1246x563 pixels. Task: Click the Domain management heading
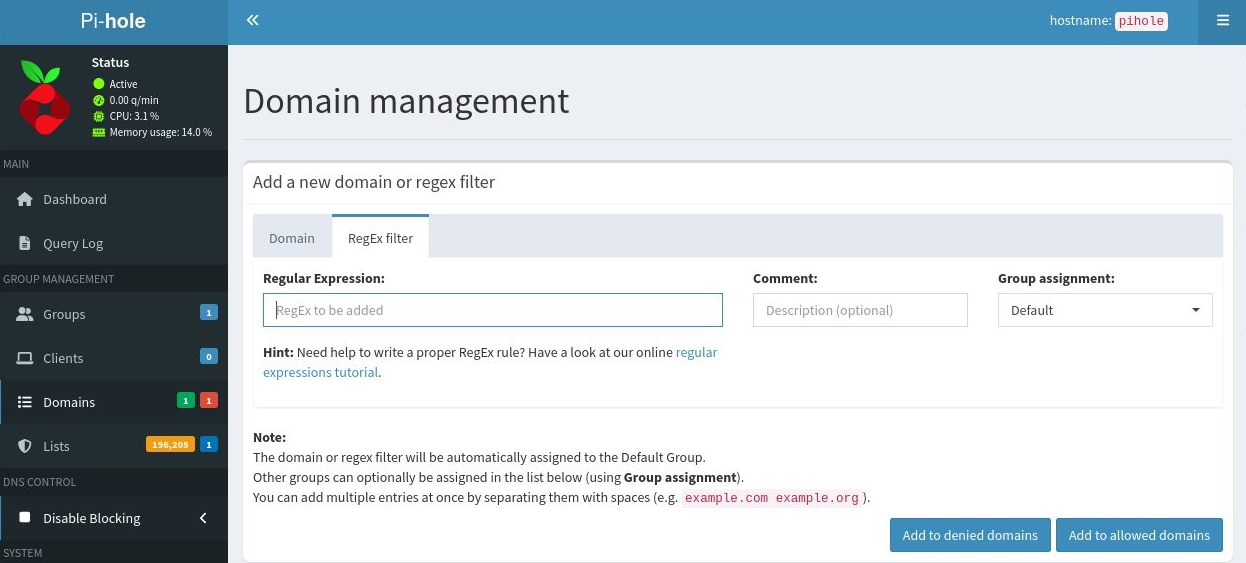pos(406,101)
